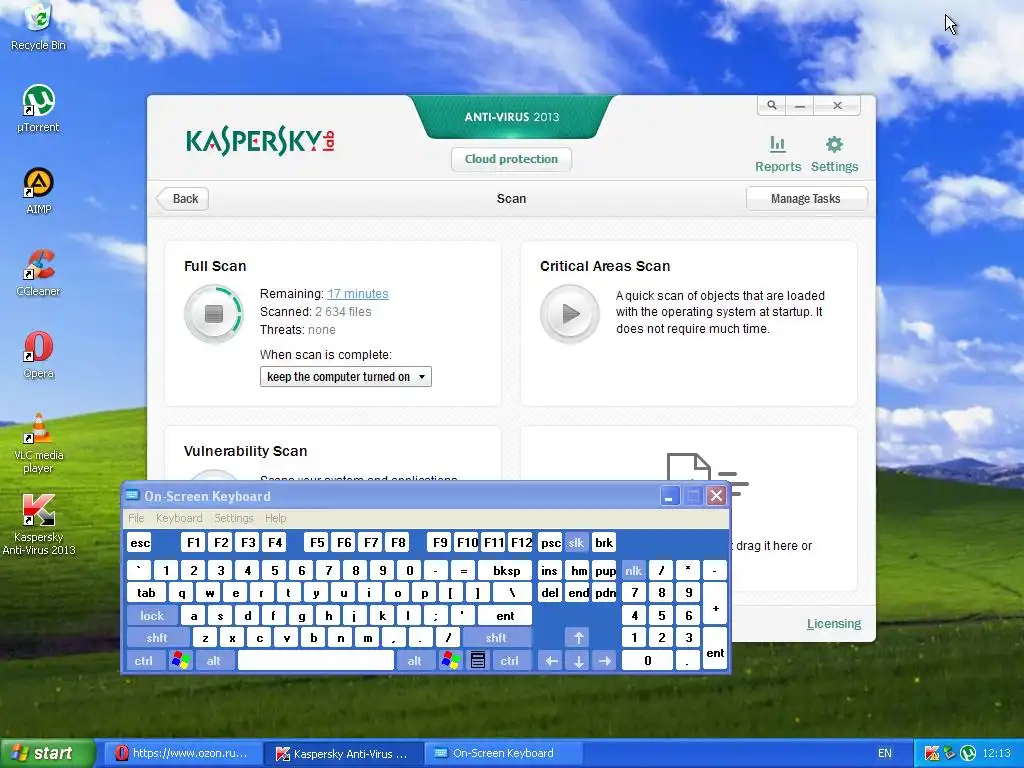This screenshot has width=1024, height=768.
Task: Click the main ent key beside apostrophe
Action: pyautogui.click(x=505, y=616)
